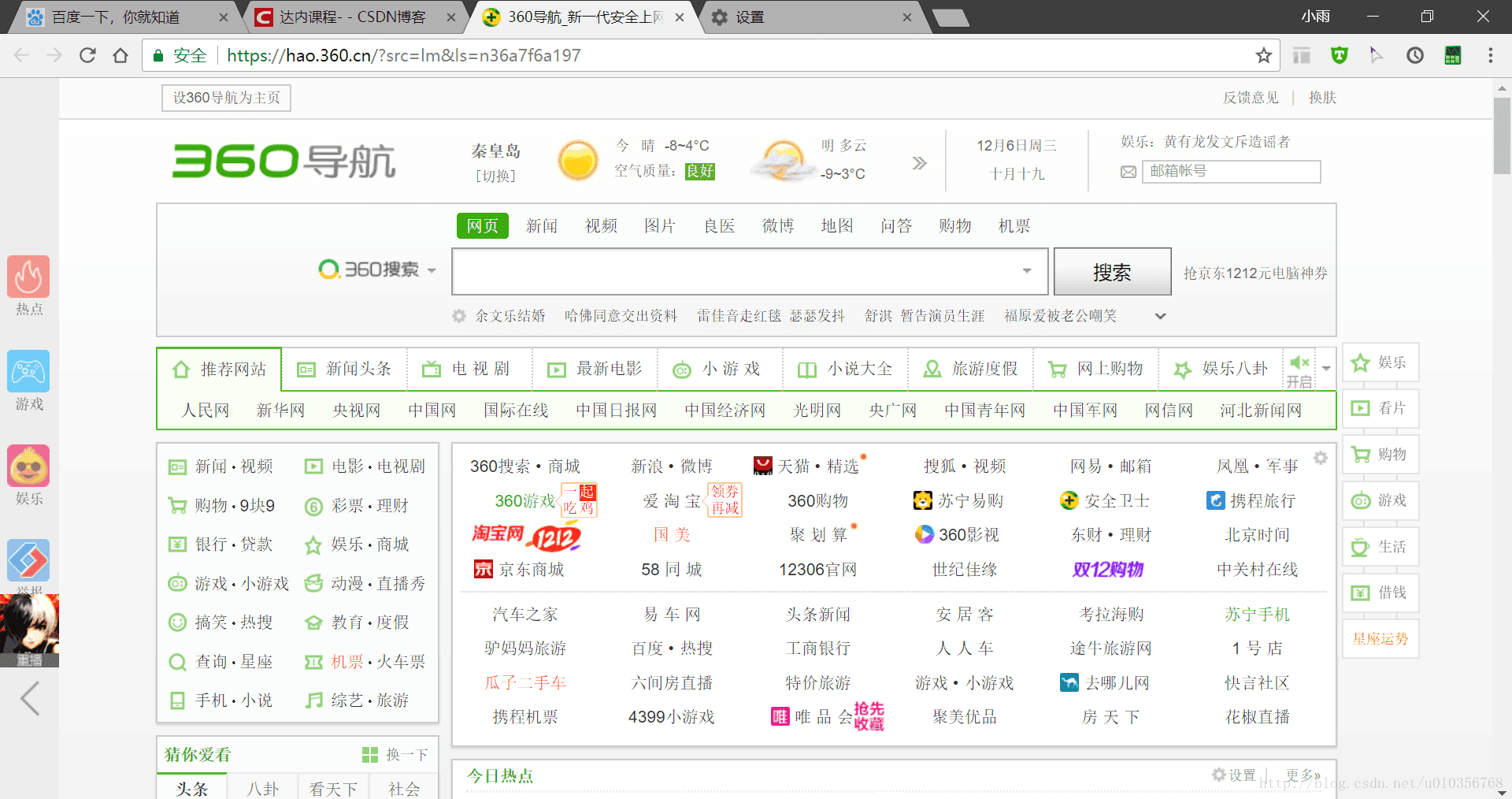Go to browser home page icon

120,55
